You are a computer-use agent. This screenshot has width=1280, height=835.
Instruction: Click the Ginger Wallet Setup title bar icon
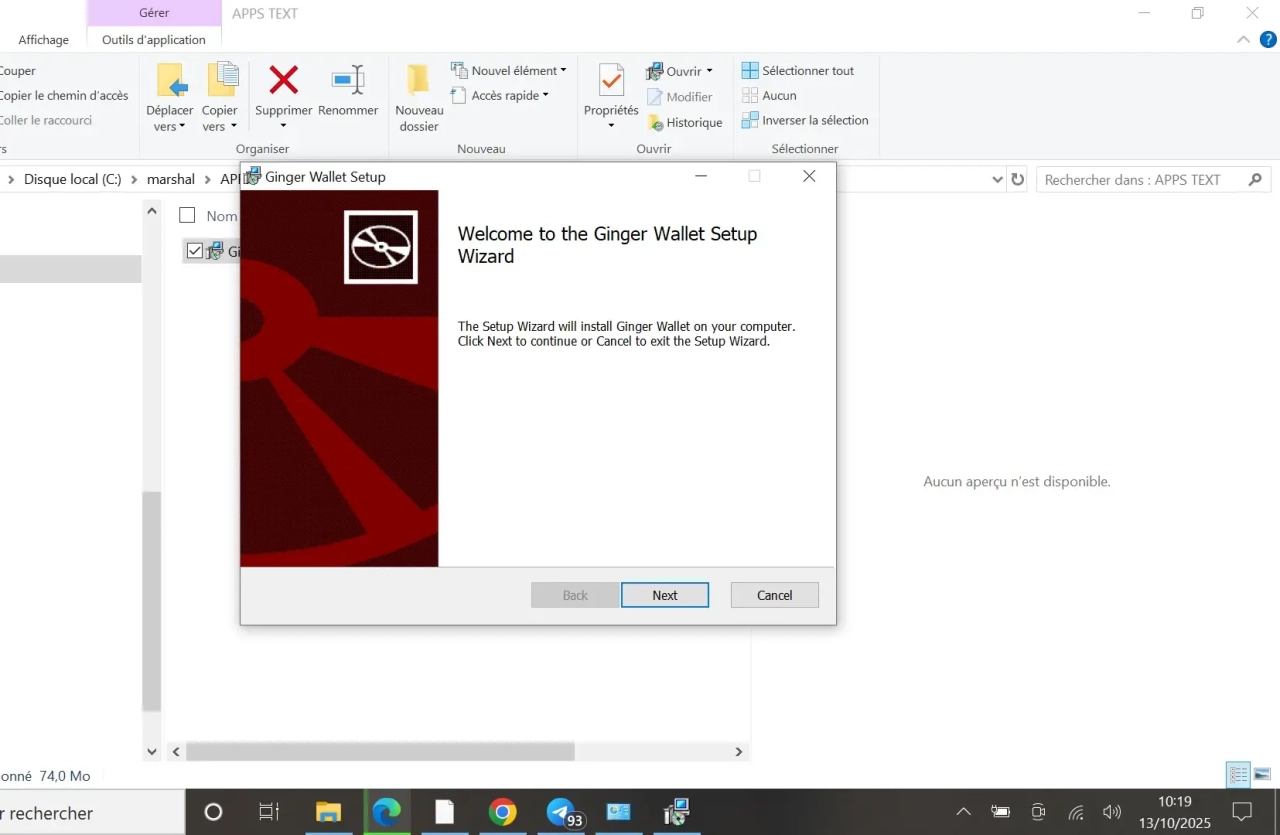pyautogui.click(x=253, y=176)
